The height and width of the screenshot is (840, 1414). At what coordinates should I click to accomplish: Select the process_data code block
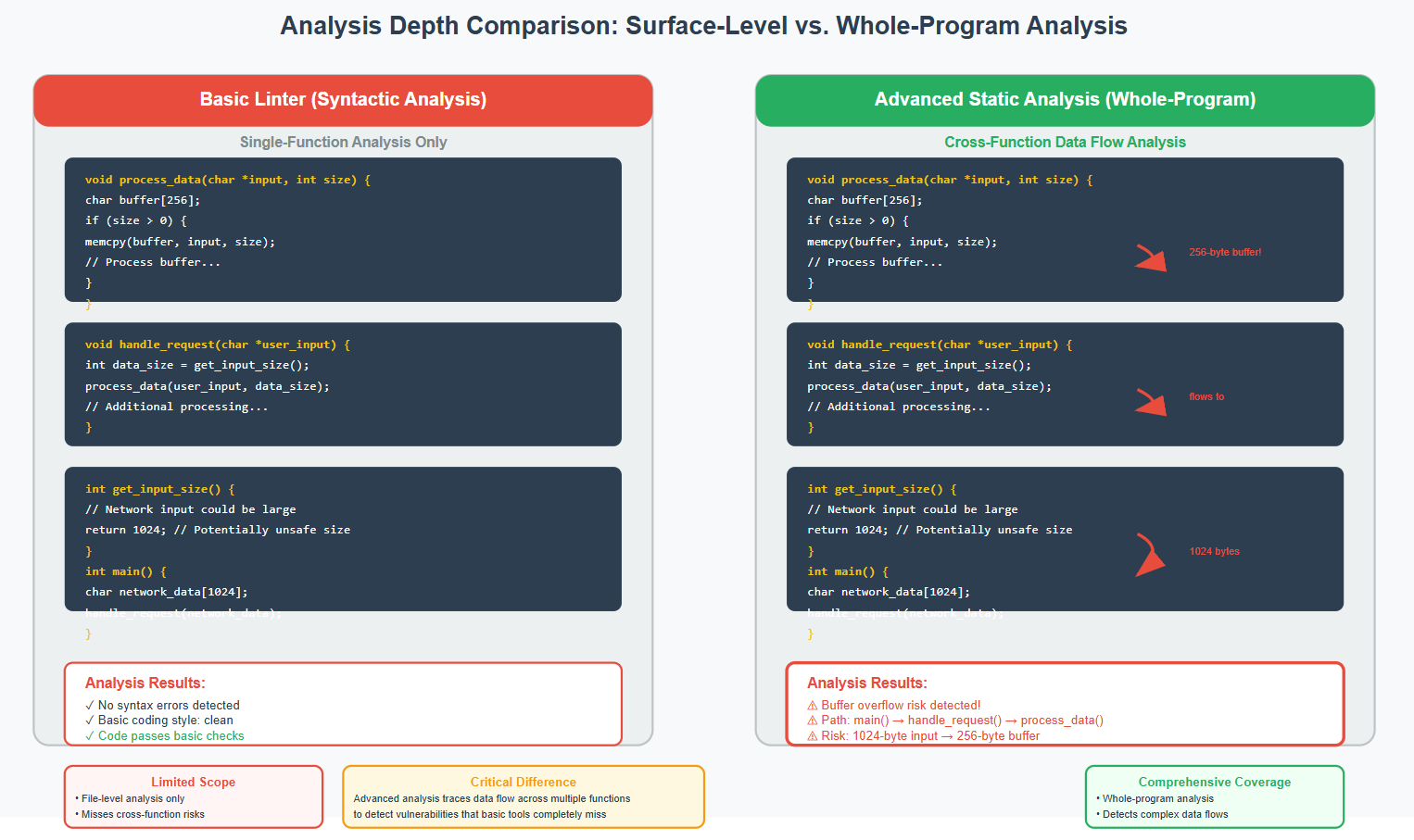click(x=342, y=230)
